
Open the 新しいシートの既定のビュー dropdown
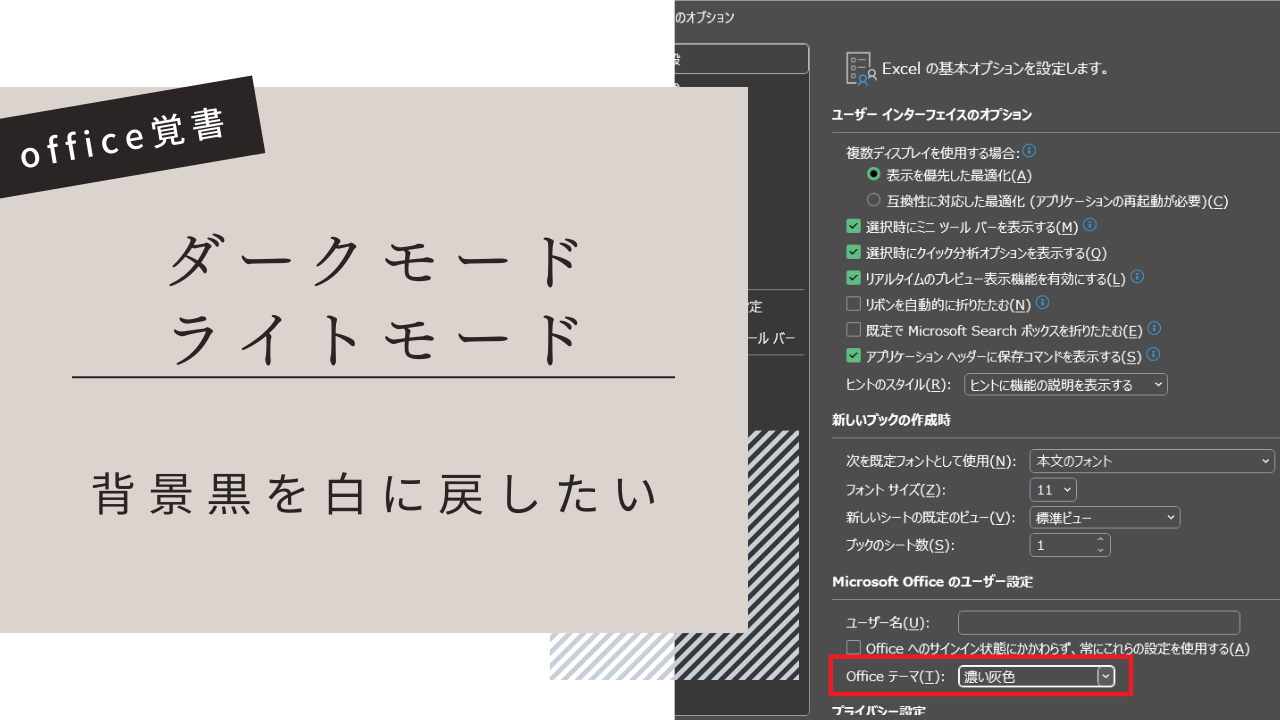click(1104, 517)
